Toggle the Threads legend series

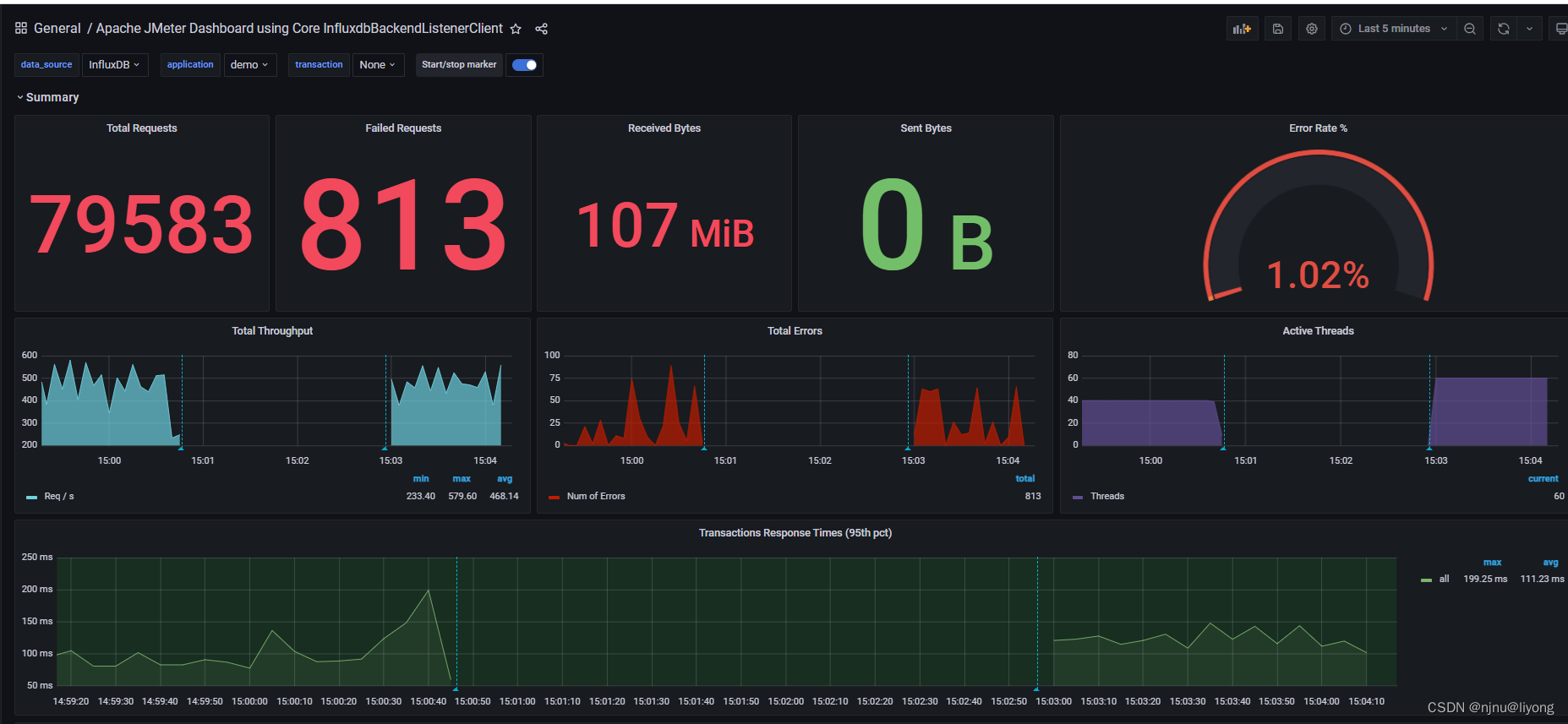(1107, 497)
